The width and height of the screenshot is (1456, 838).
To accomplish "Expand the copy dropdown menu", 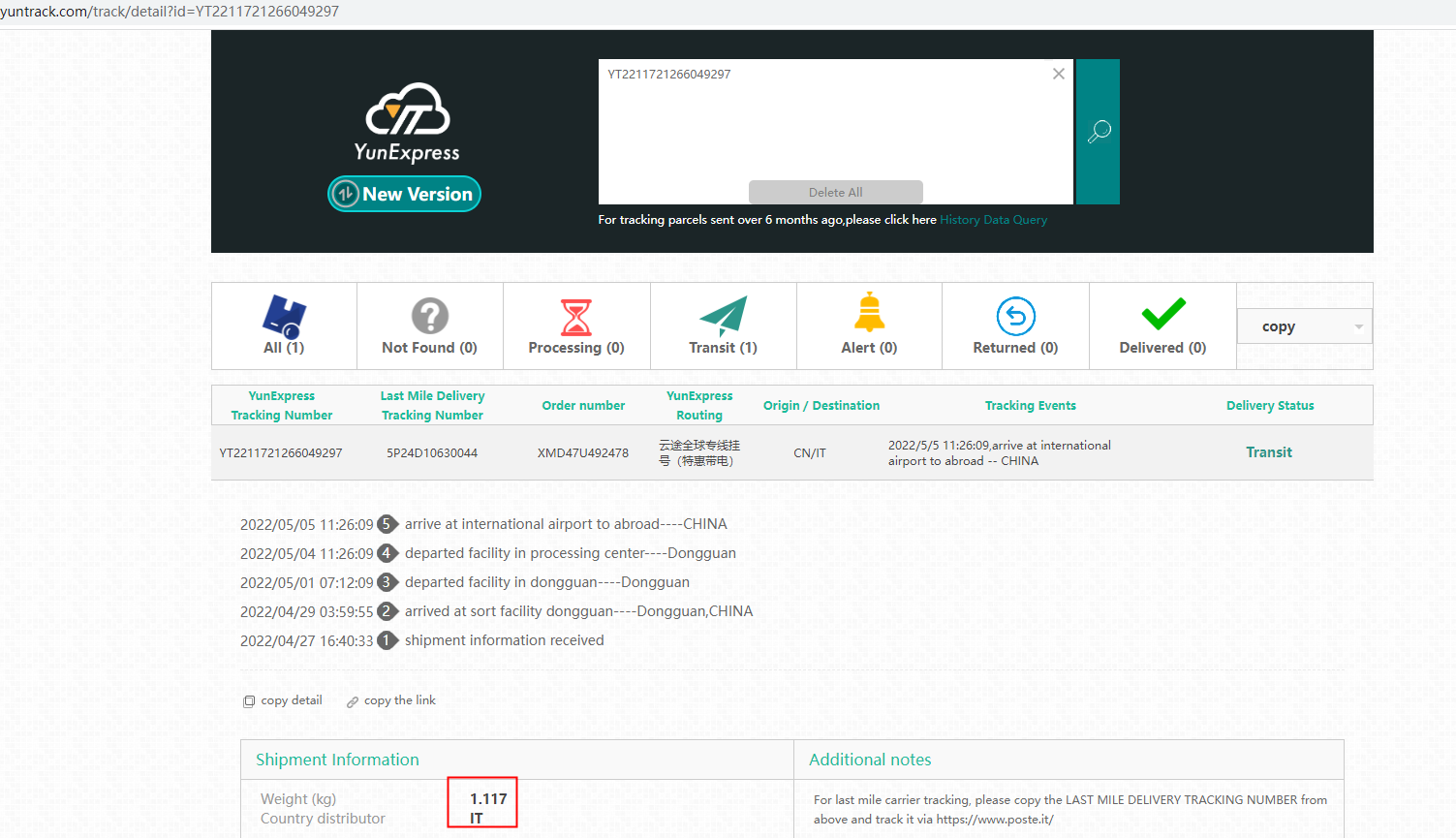I will [x=1304, y=326].
